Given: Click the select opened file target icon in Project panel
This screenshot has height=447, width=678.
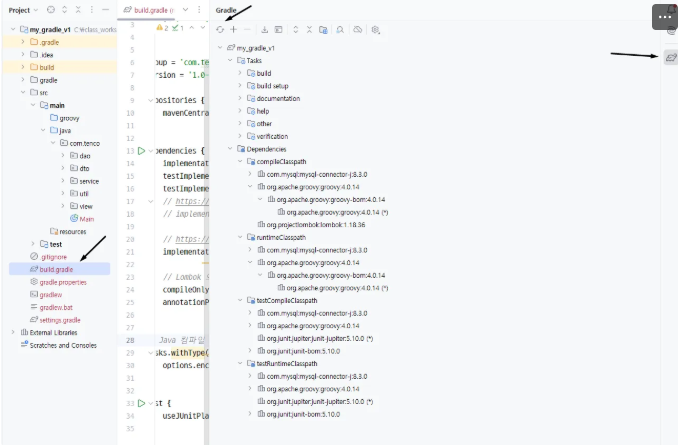Looking at the screenshot, I should [x=51, y=10].
